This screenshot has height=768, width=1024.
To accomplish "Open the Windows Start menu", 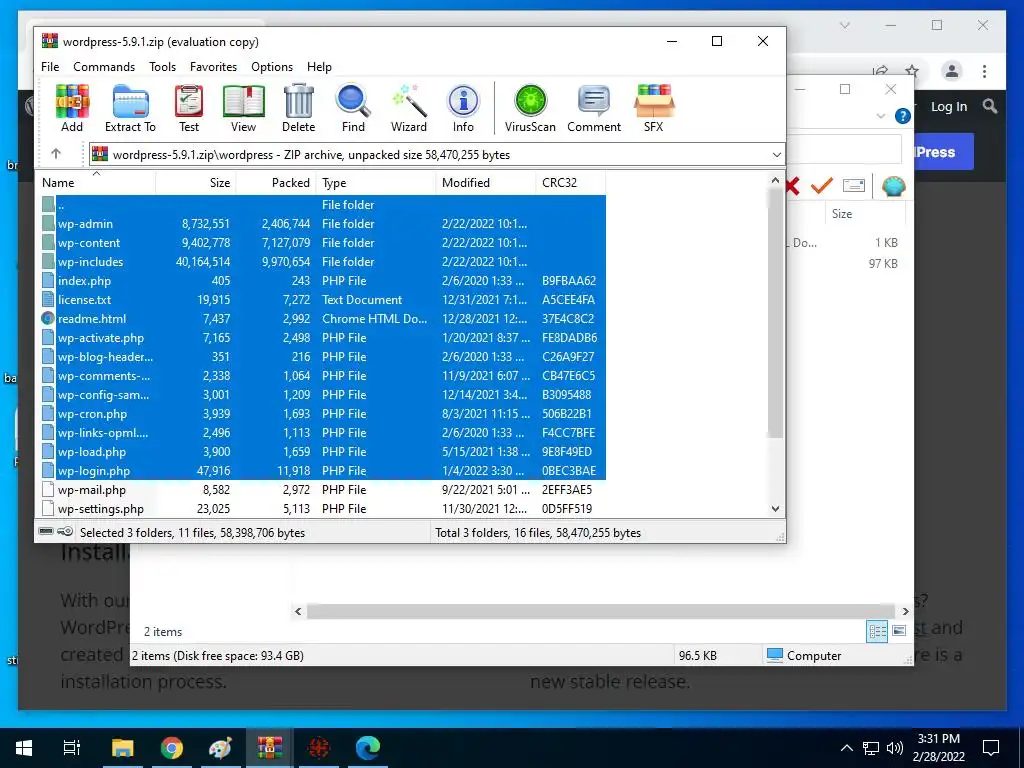I will coord(24,748).
